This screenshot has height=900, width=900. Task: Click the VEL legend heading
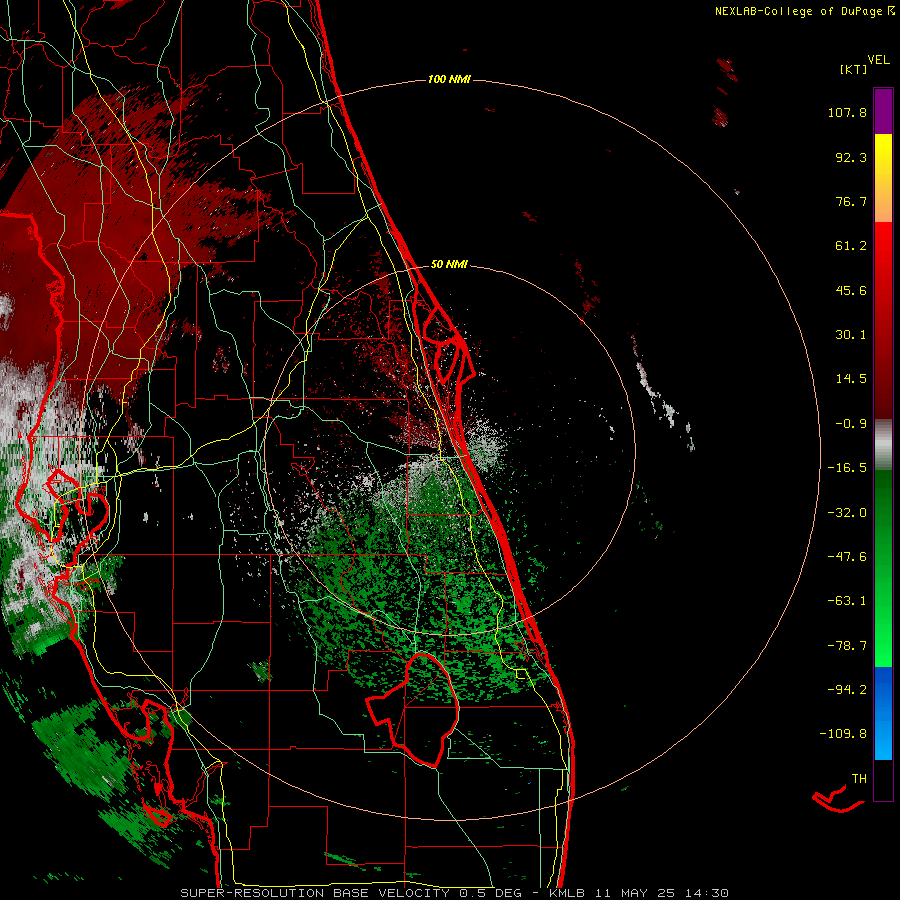pos(878,60)
